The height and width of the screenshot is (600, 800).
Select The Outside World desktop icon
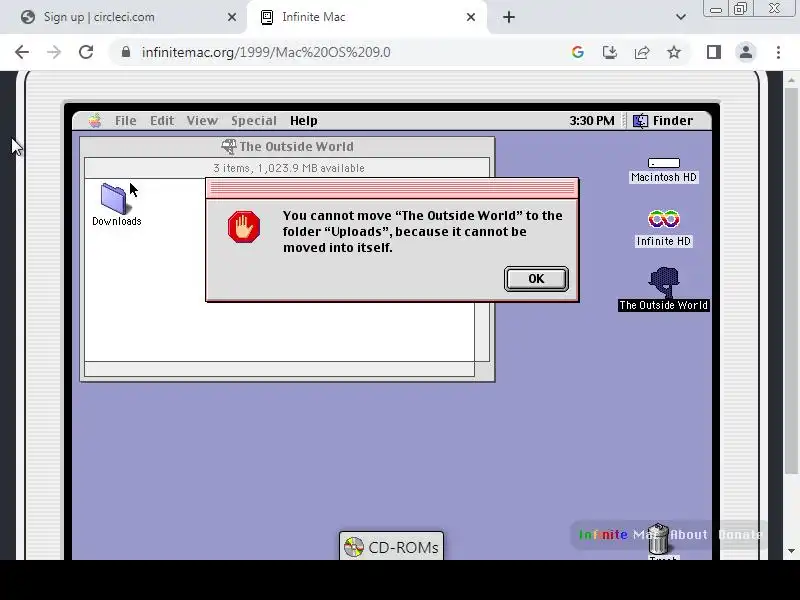pos(663,289)
